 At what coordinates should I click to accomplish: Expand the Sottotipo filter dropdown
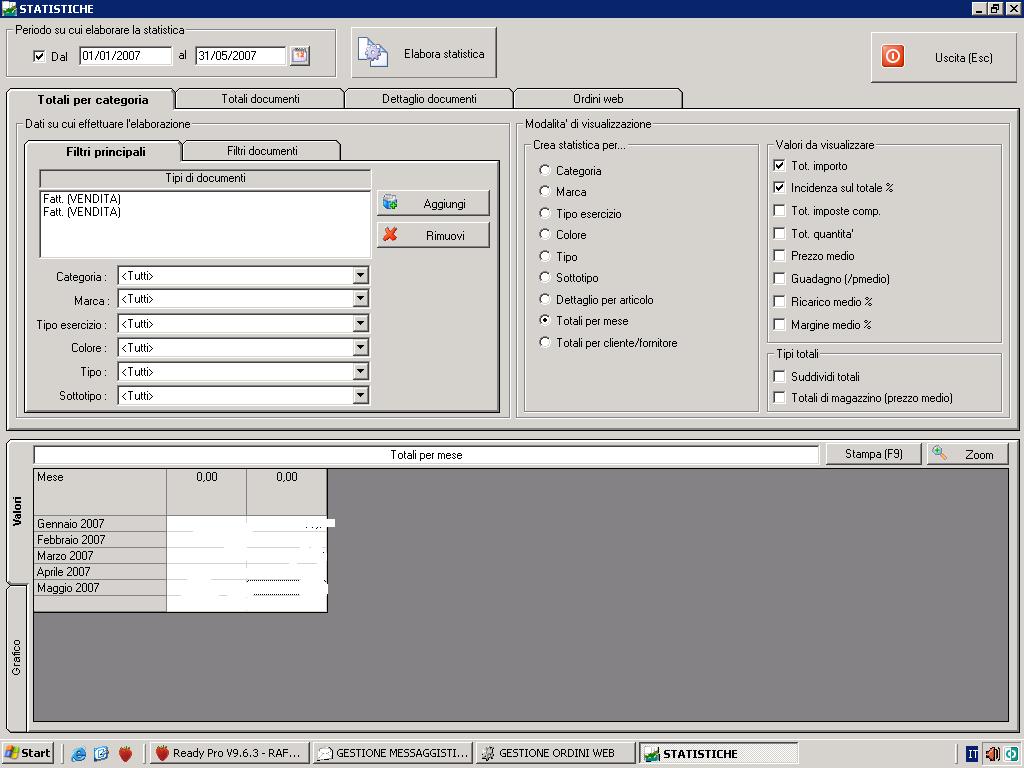pos(360,395)
